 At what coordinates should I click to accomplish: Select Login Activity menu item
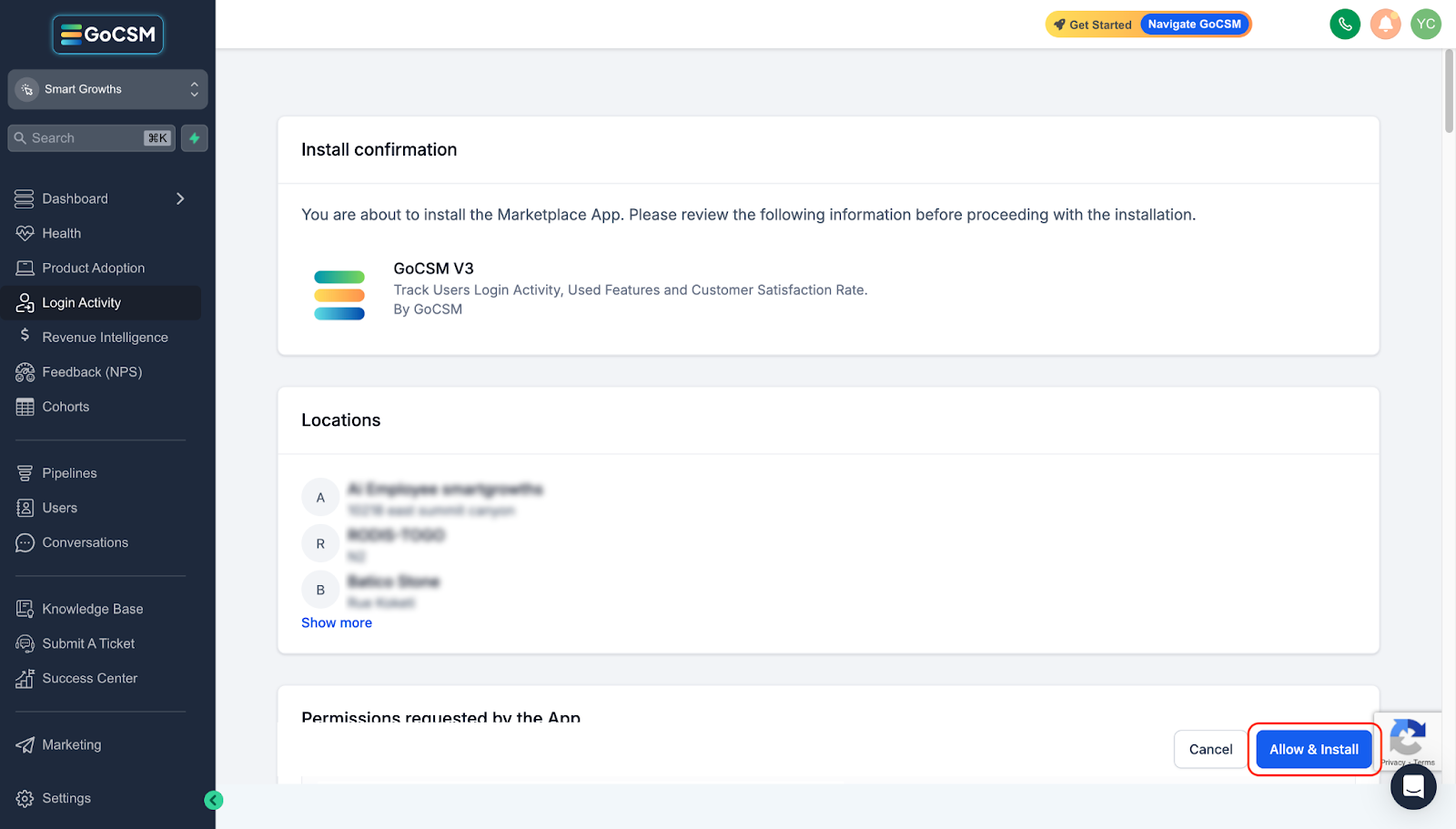(81, 302)
